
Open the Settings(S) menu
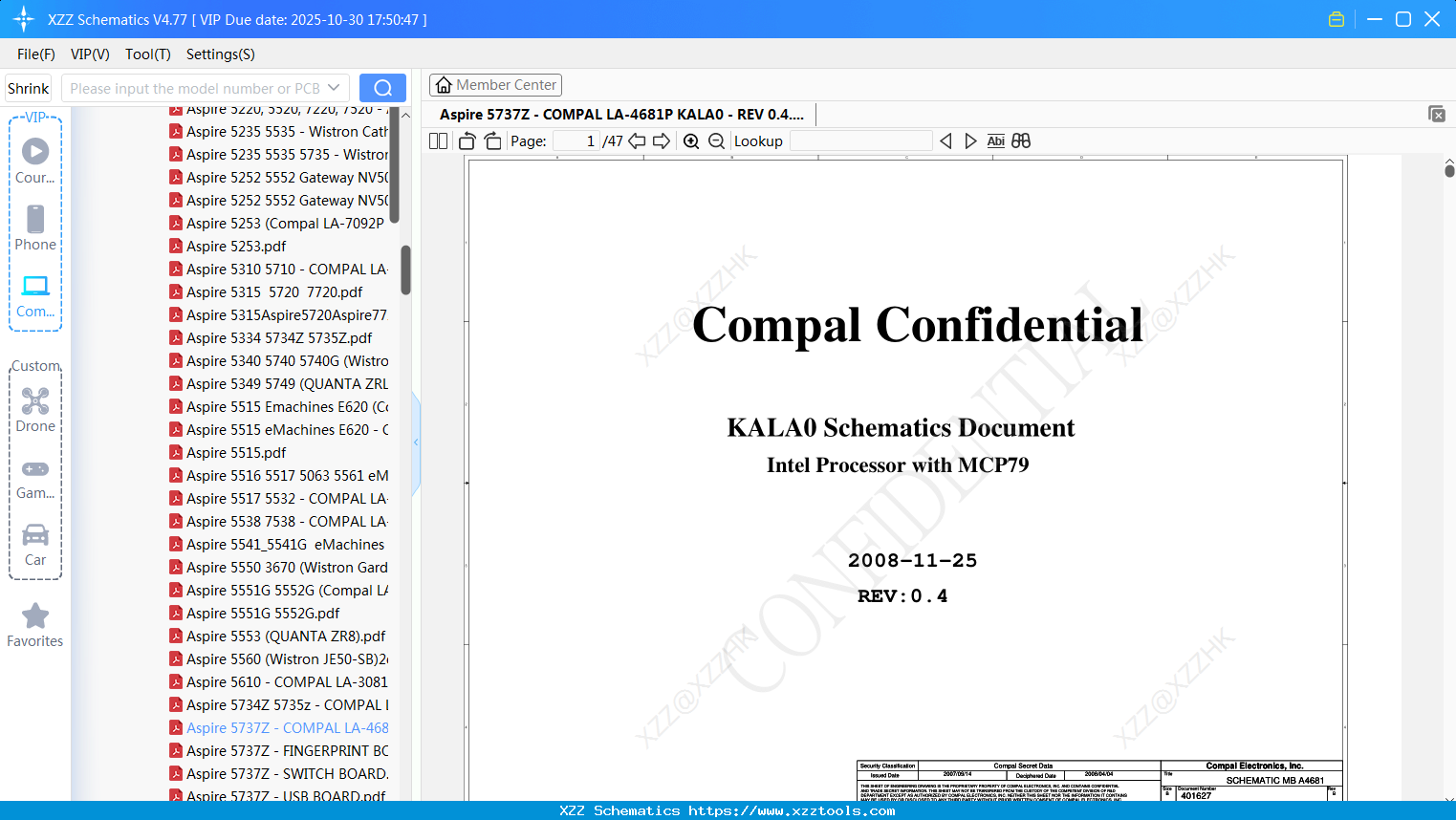click(x=221, y=54)
